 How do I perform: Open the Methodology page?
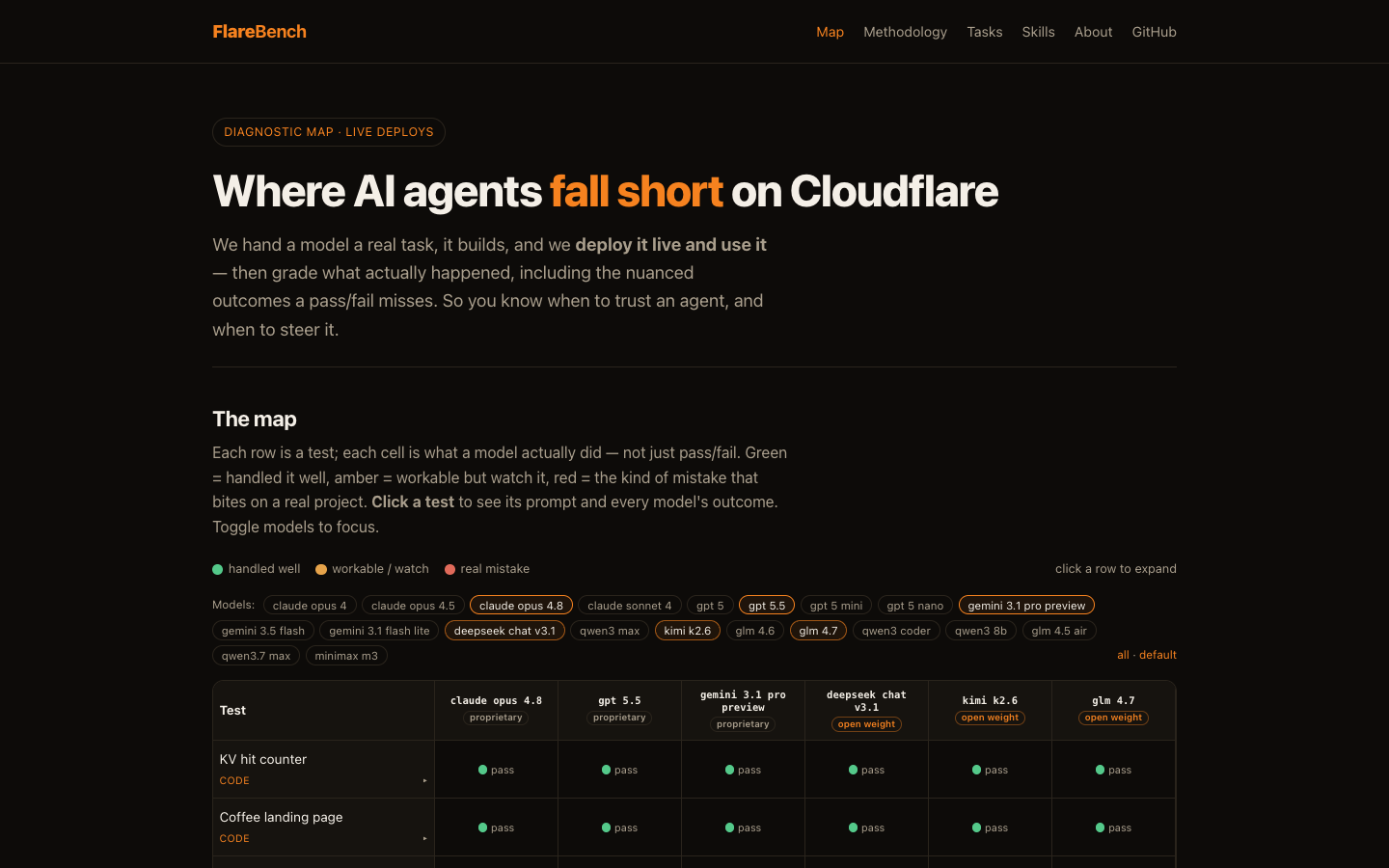(905, 32)
